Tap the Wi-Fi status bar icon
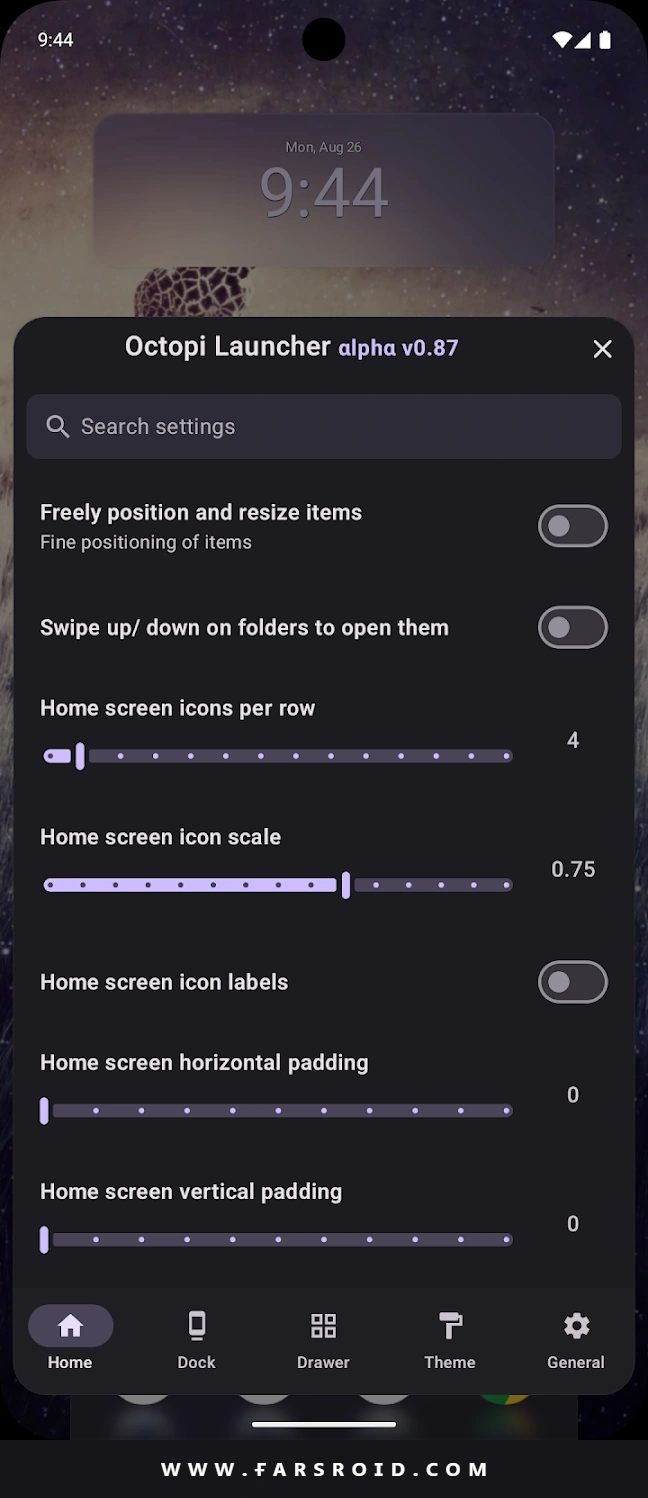 [563, 40]
